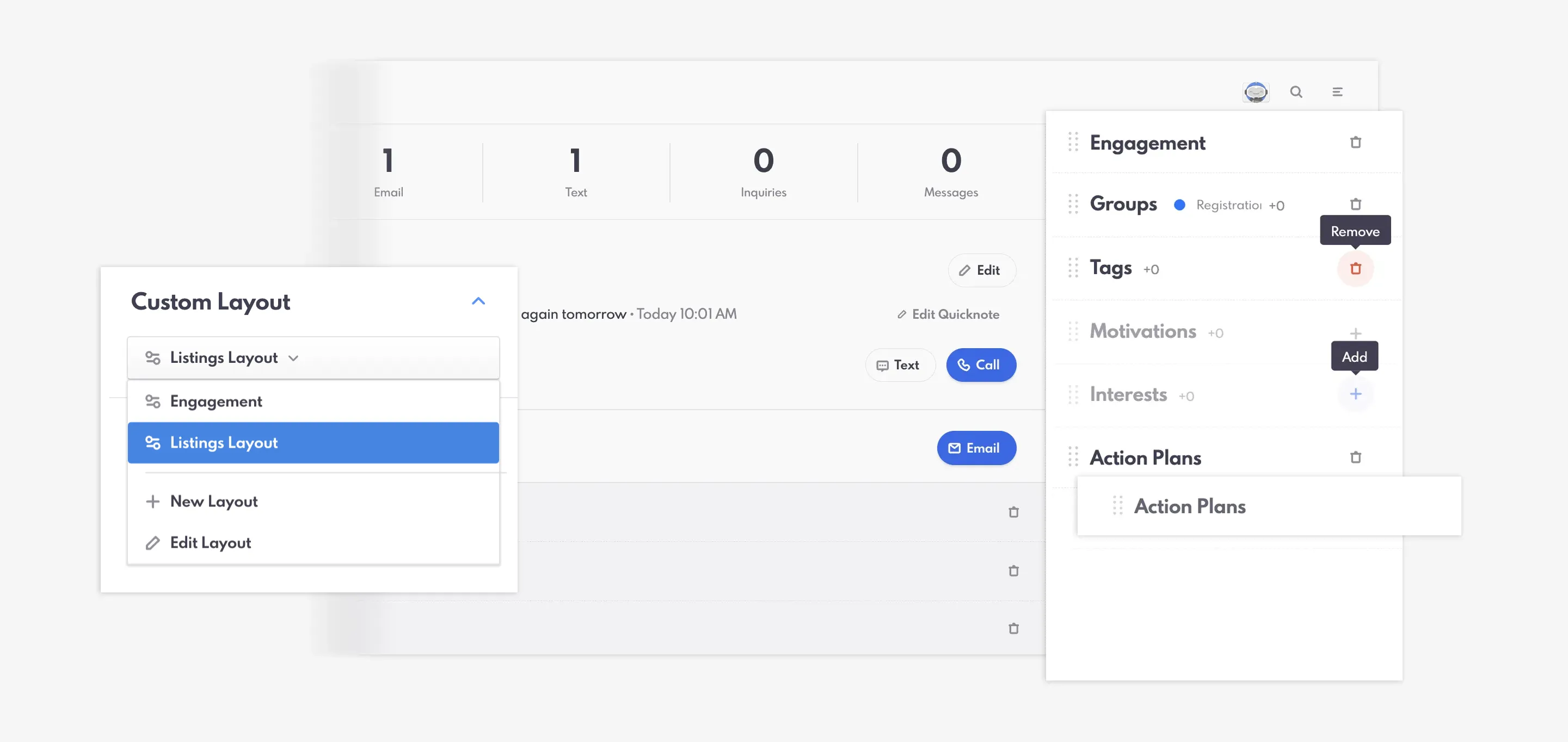1568x742 pixels.
Task: Click the blue Registration group dot
Action: point(1179,205)
